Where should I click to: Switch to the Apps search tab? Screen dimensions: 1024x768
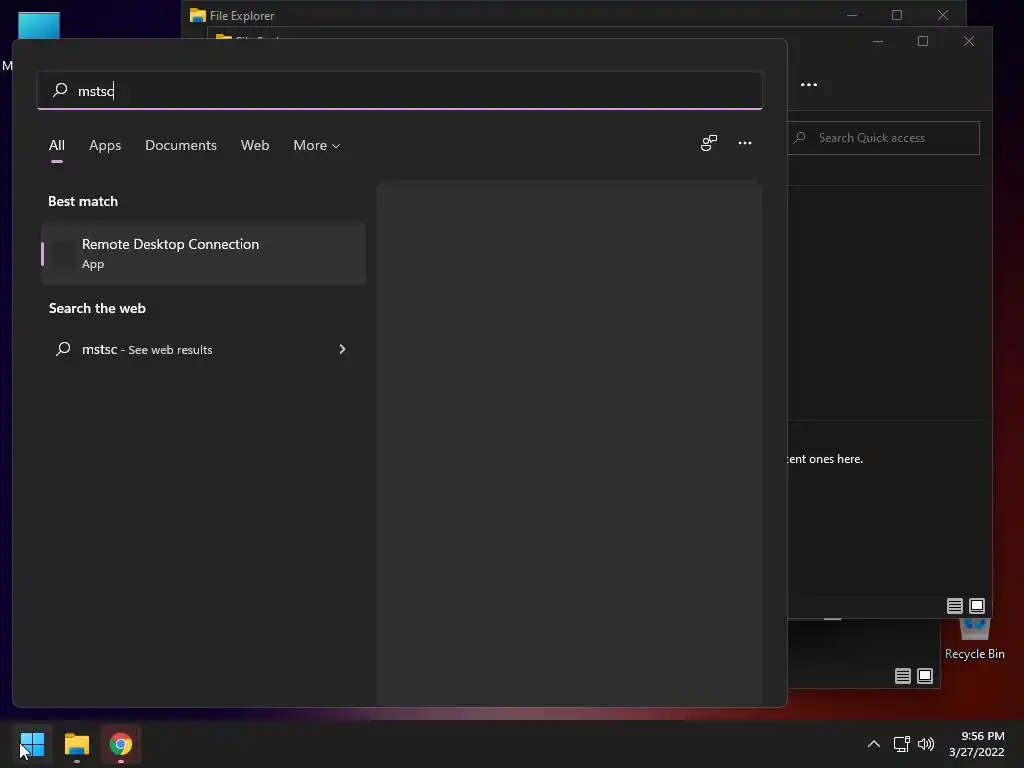click(x=105, y=145)
